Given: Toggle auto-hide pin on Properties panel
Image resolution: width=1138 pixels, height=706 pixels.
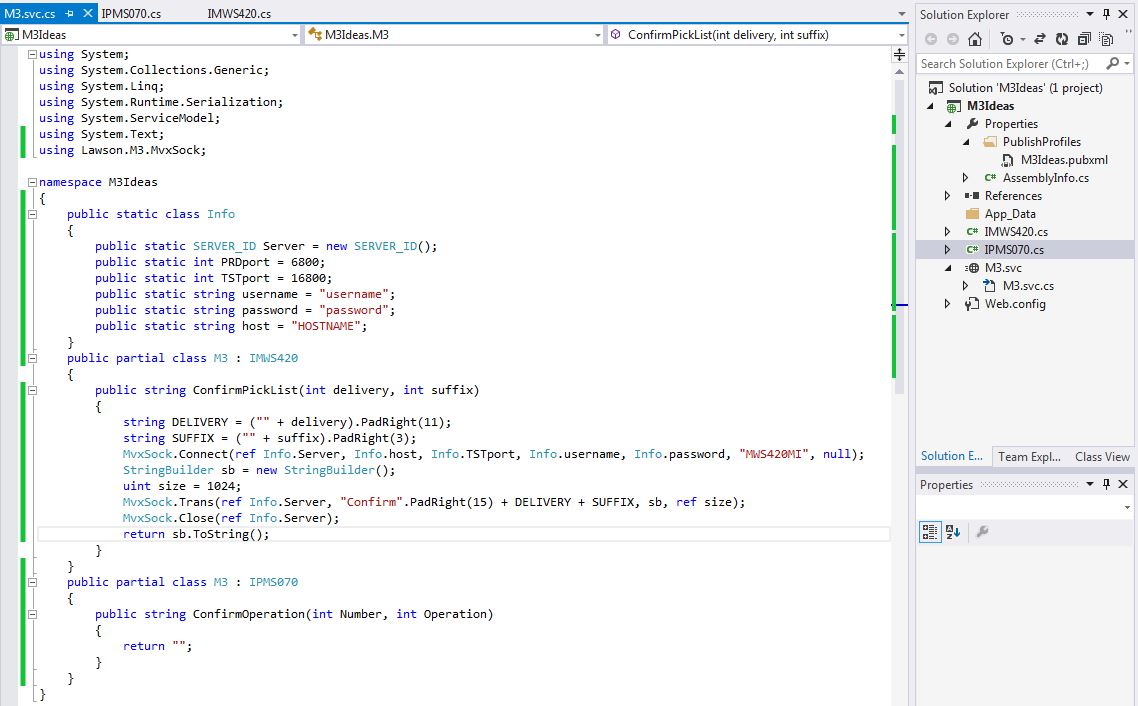Looking at the screenshot, I should tap(1106, 484).
